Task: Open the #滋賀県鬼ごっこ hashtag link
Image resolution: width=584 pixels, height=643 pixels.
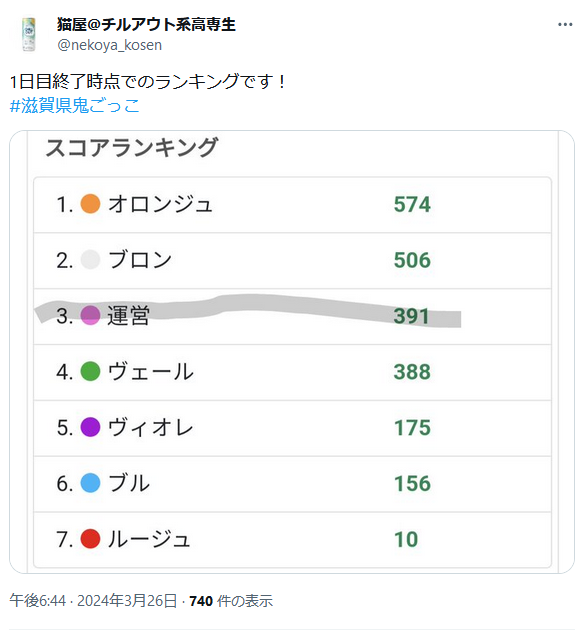Action: click(74, 105)
